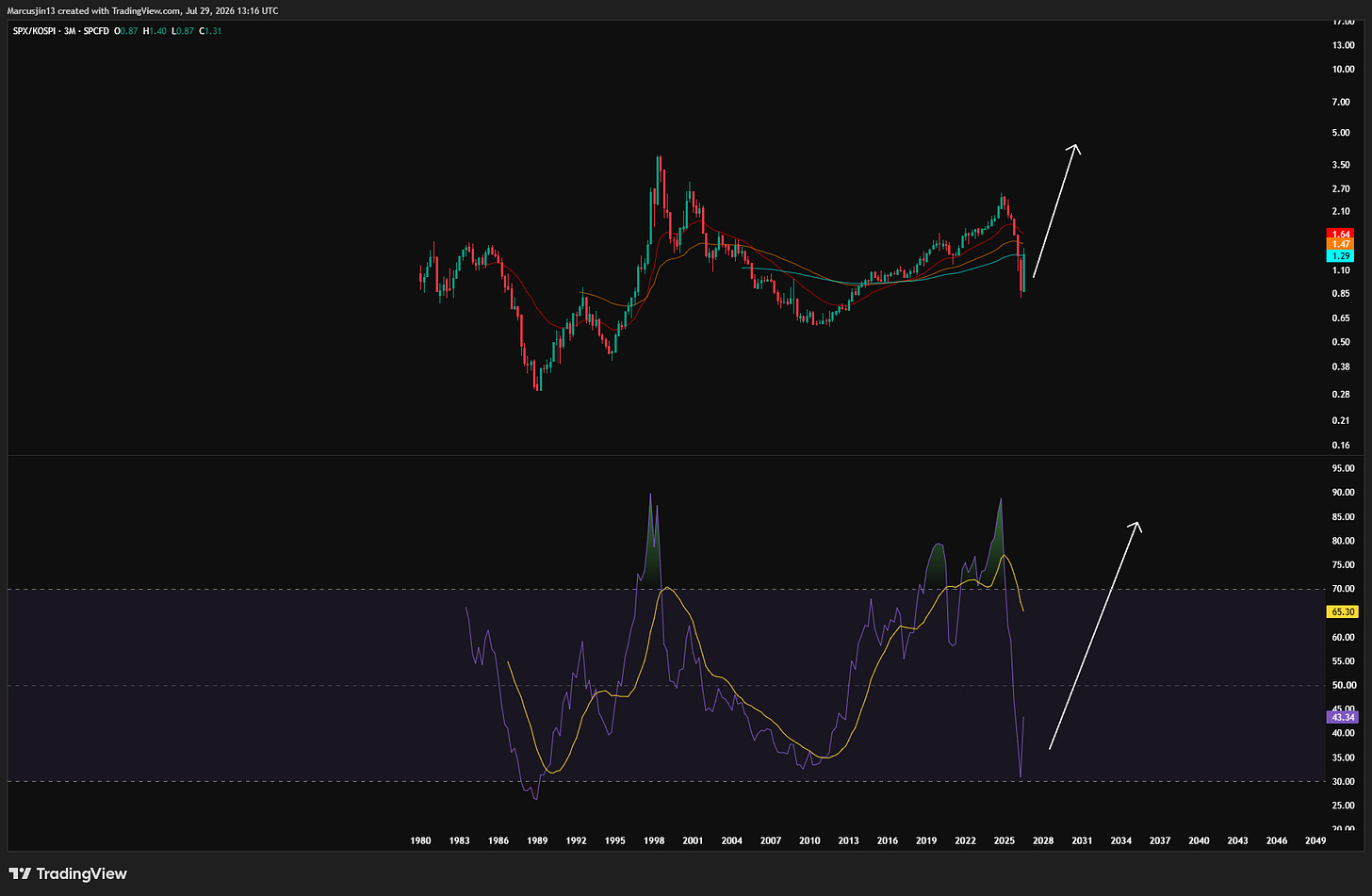Click the 30.00 label on the oscillator axis
The height and width of the screenshot is (896, 1372).
(1343, 782)
